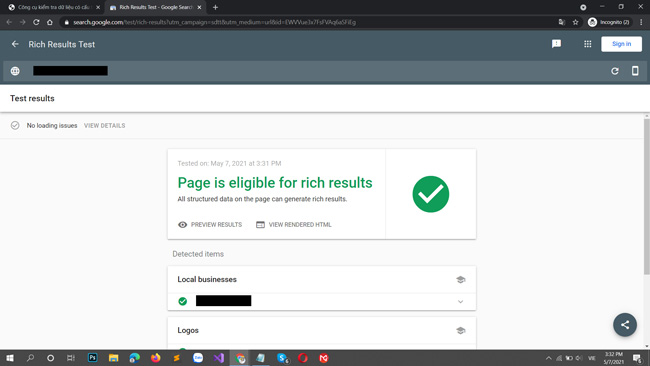Switch user agent with the smartphone icon
The image size is (650, 366).
coord(635,71)
